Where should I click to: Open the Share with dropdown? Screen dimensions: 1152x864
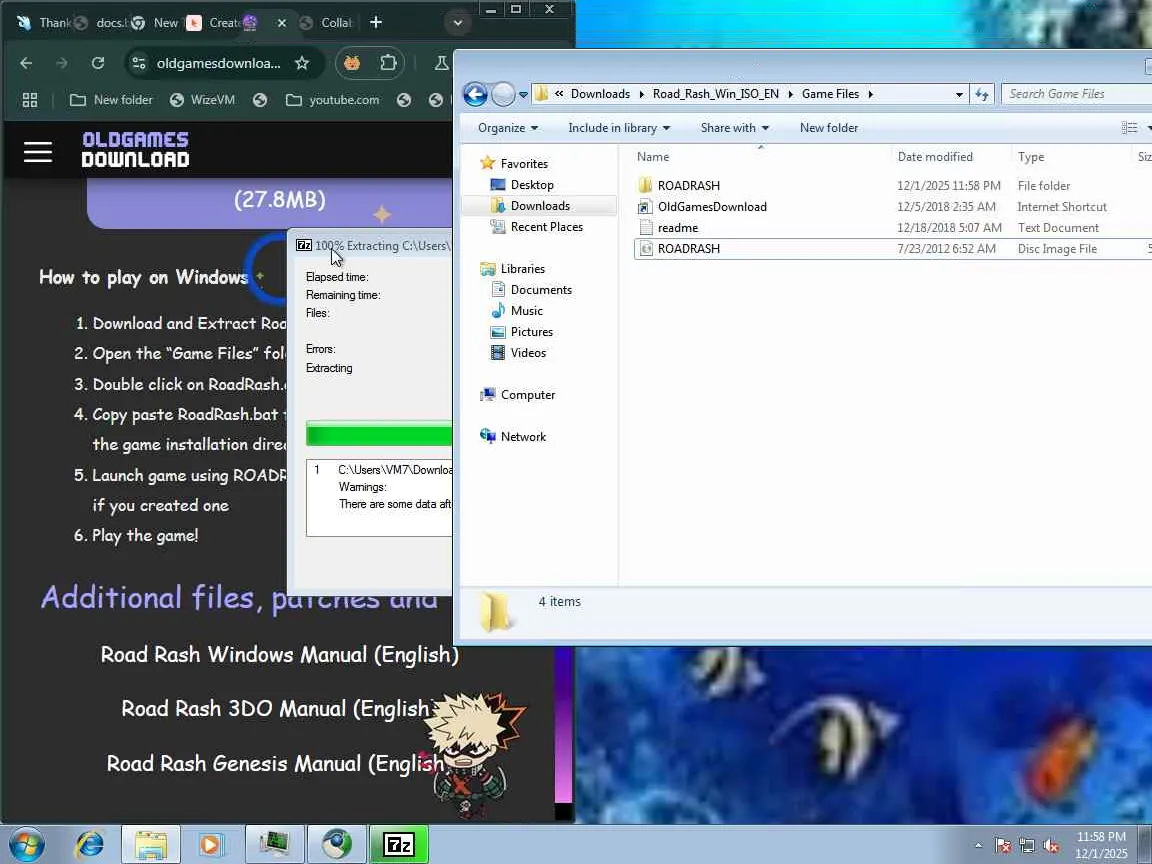coord(735,128)
